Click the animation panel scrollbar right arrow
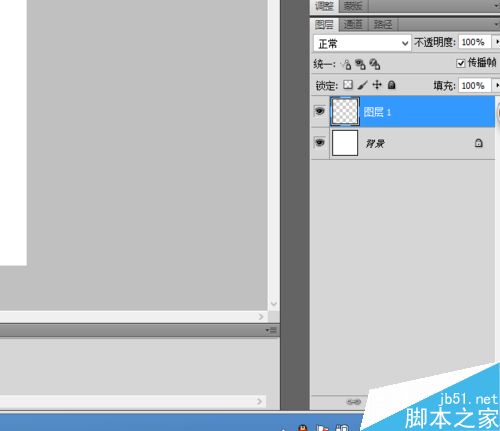Viewport: 500px width, 431px height. tap(260, 401)
